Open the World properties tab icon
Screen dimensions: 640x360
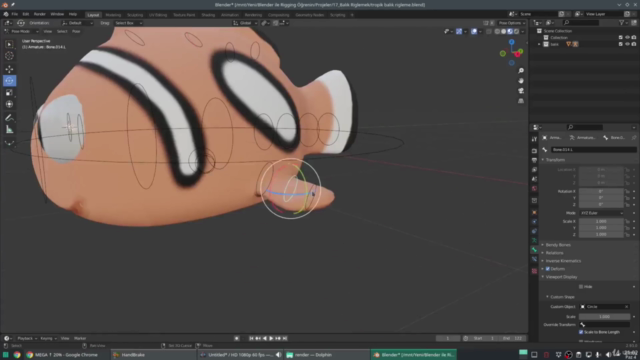[534, 188]
